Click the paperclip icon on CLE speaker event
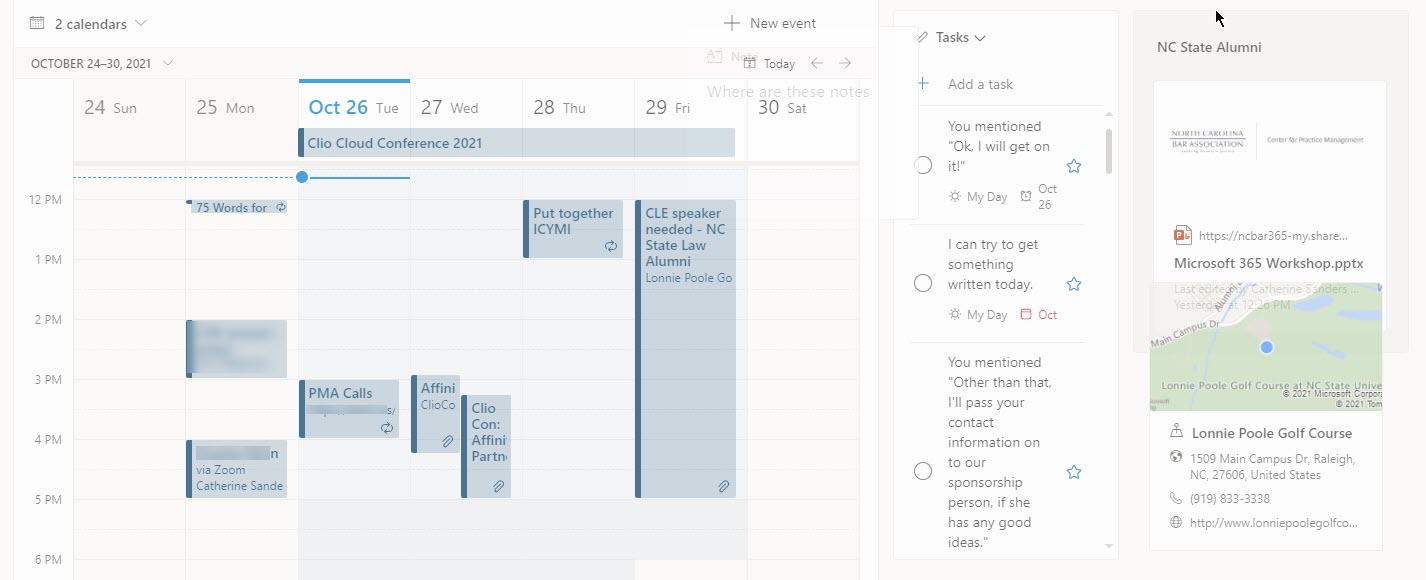 (x=723, y=487)
